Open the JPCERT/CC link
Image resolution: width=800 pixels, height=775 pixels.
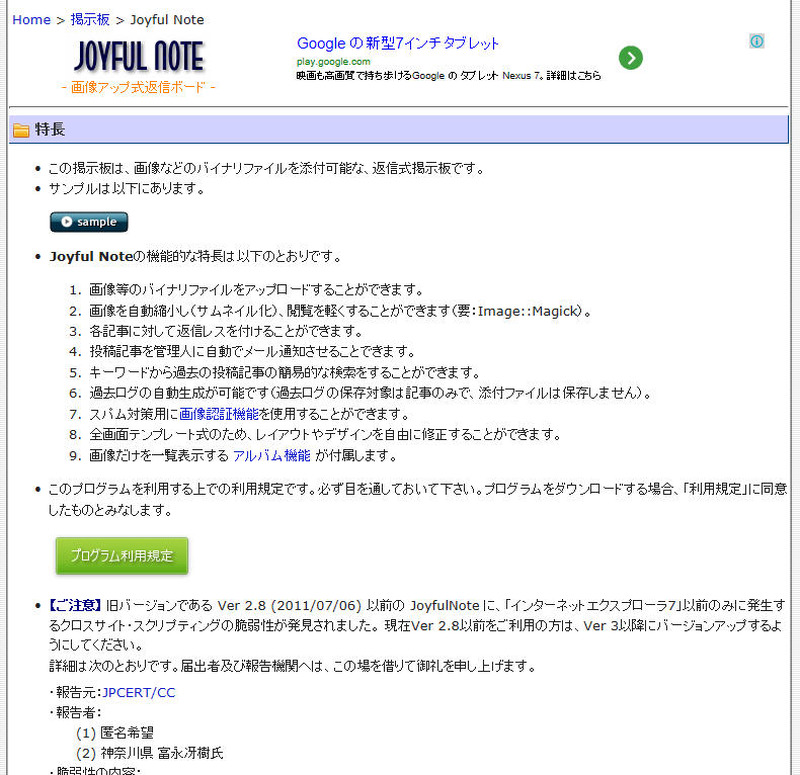click(x=138, y=692)
